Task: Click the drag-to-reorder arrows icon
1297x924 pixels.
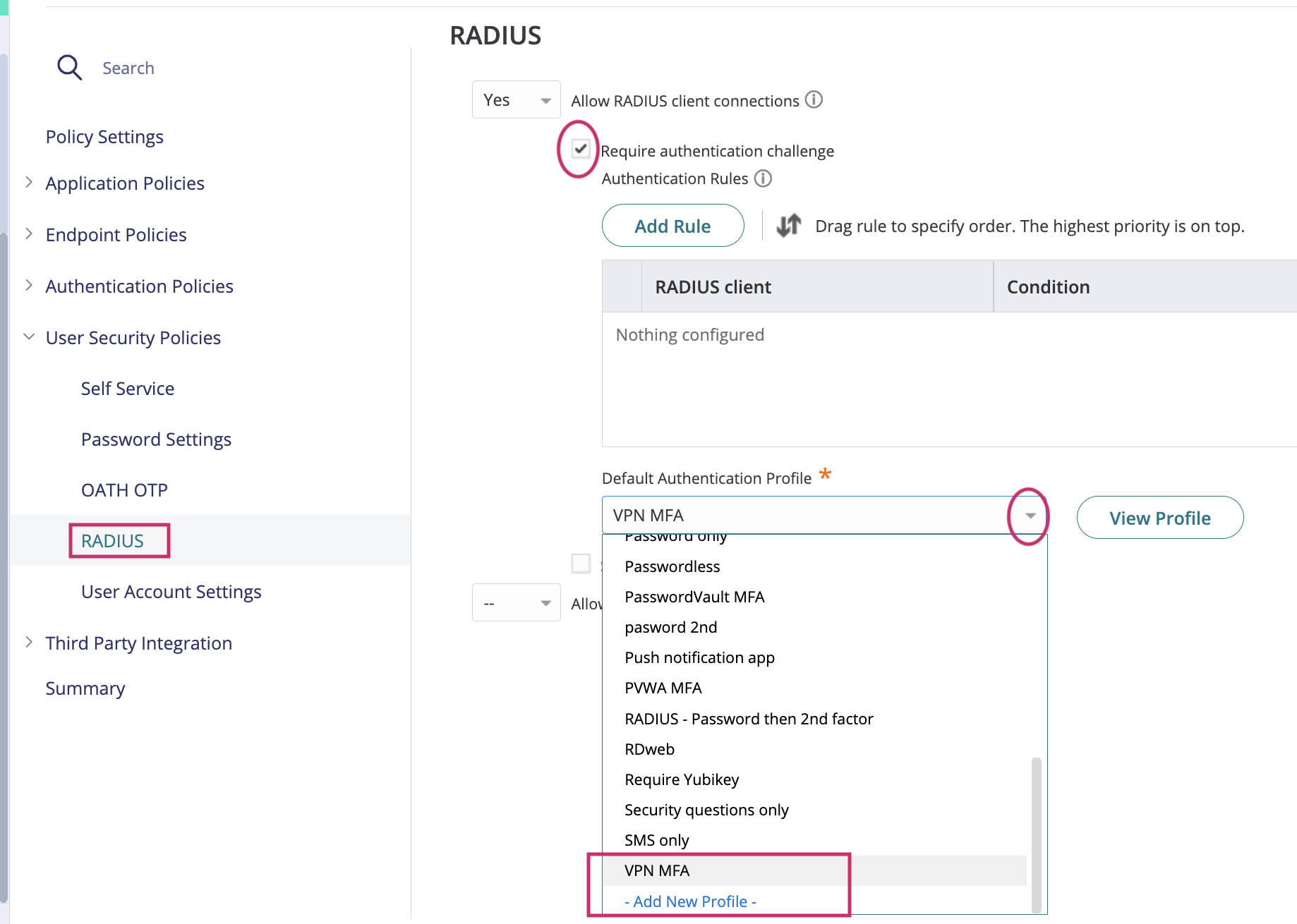Action: click(788, 226)
